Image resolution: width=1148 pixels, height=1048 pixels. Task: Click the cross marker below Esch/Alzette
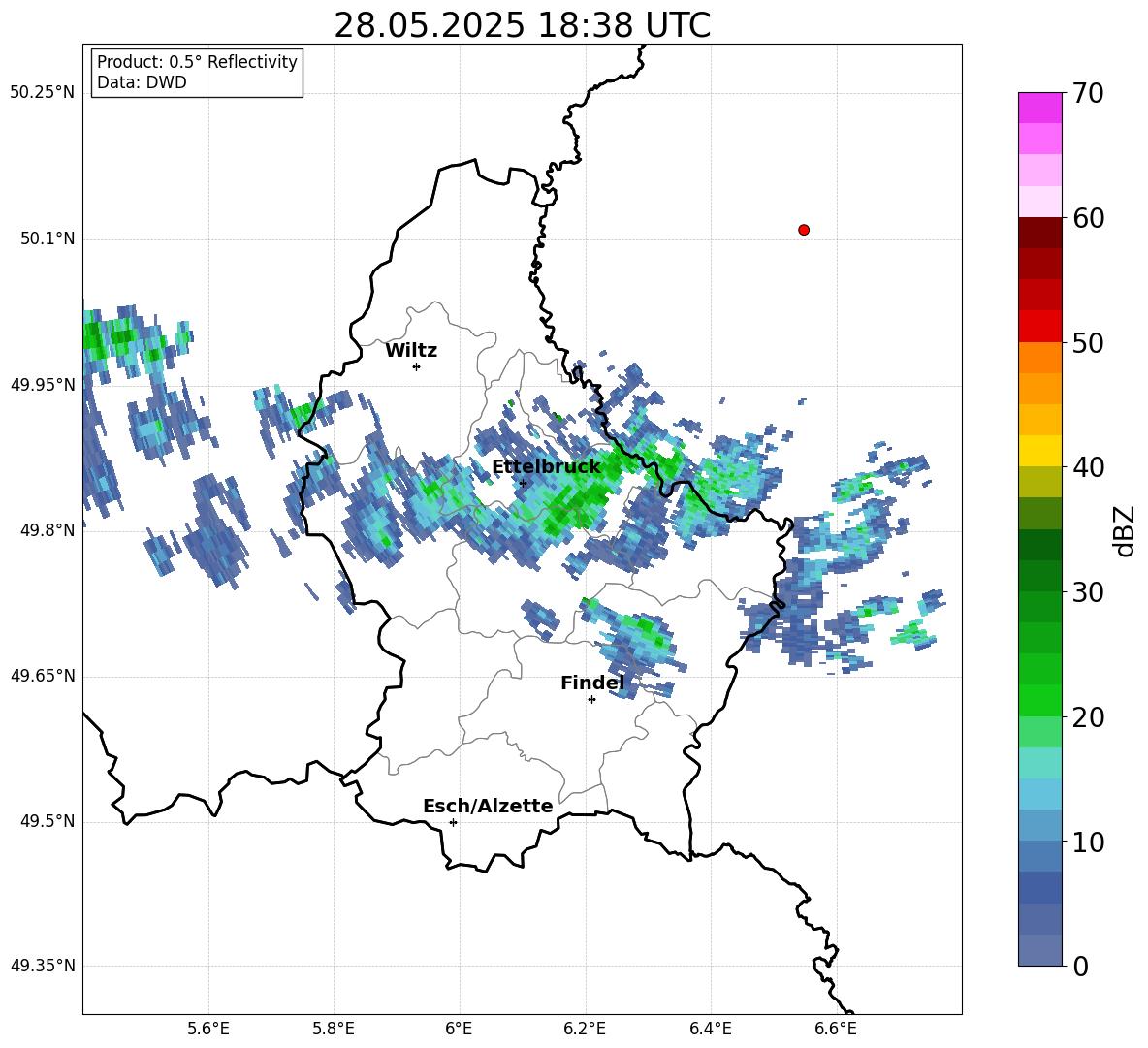tap(453, 822)
